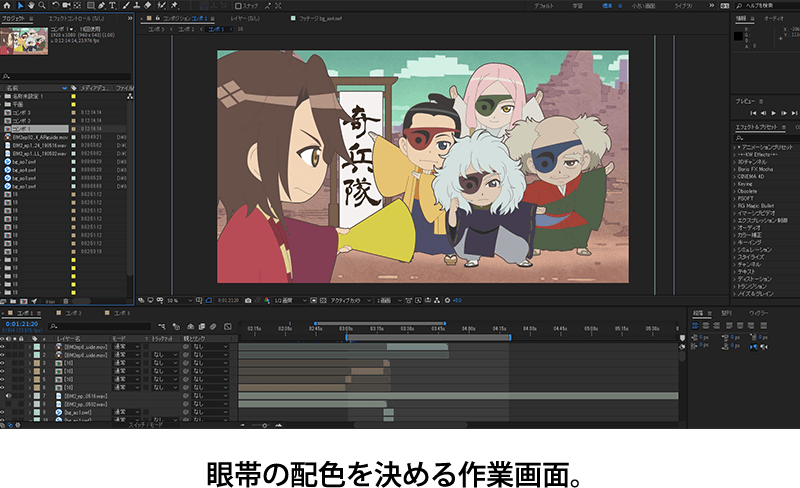Toggle the Snap checkbox in the toolbar
The height and width of the screenshot is (488, 800).
coord(238,6)
